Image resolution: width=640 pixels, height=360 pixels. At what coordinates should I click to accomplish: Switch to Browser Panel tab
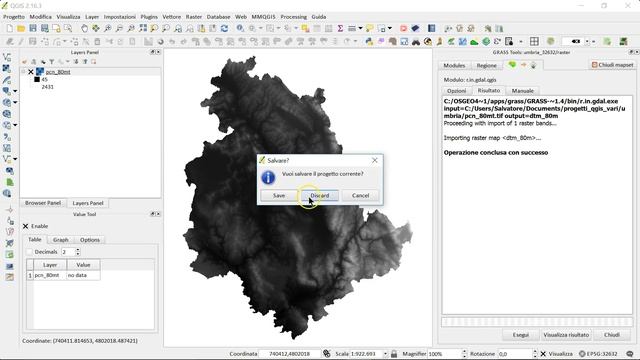click(x=43, y=203)
